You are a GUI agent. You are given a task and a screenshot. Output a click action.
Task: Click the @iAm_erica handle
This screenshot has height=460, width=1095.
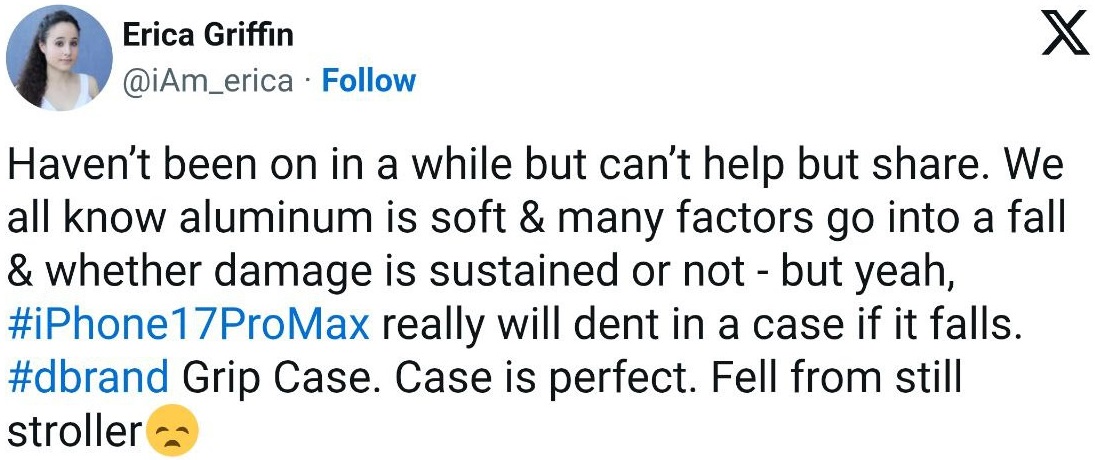coord(207,80)
